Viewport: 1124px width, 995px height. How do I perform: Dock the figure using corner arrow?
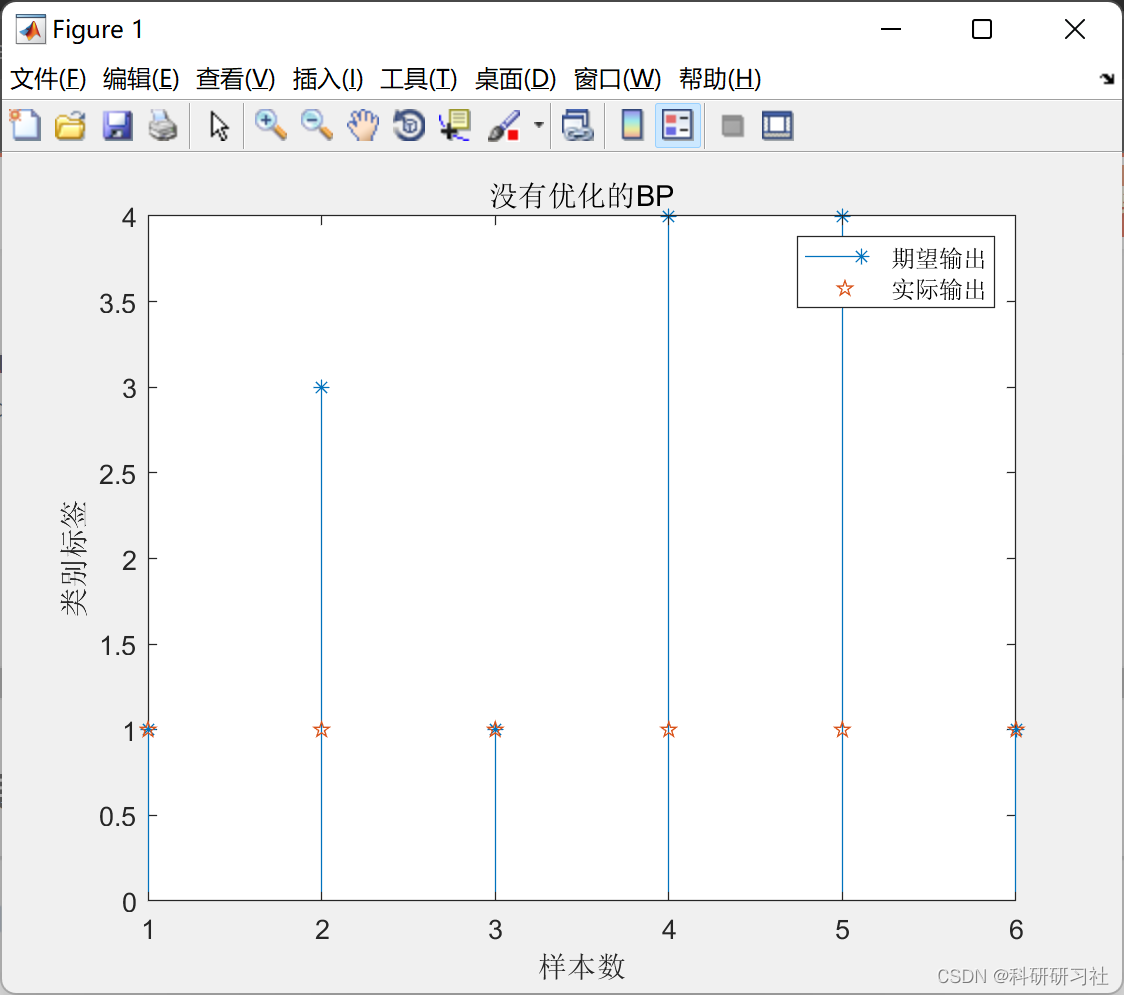tap(1107, 78)
